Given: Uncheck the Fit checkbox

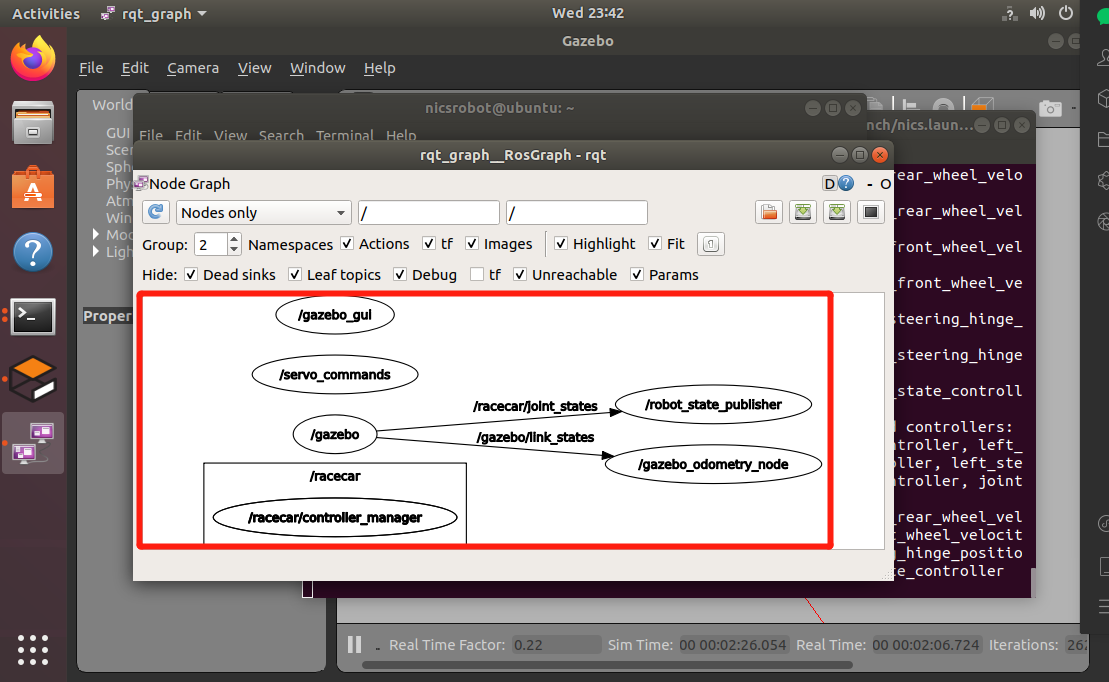Looking at the screenshot, I should (x=655, y=243).
